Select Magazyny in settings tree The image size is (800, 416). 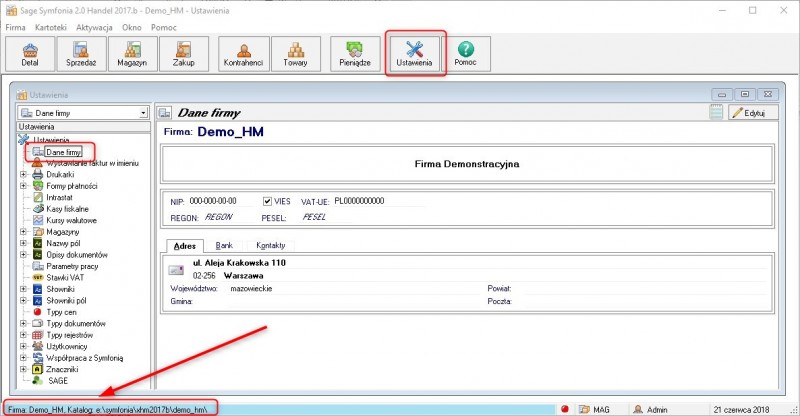click(63, 232)
